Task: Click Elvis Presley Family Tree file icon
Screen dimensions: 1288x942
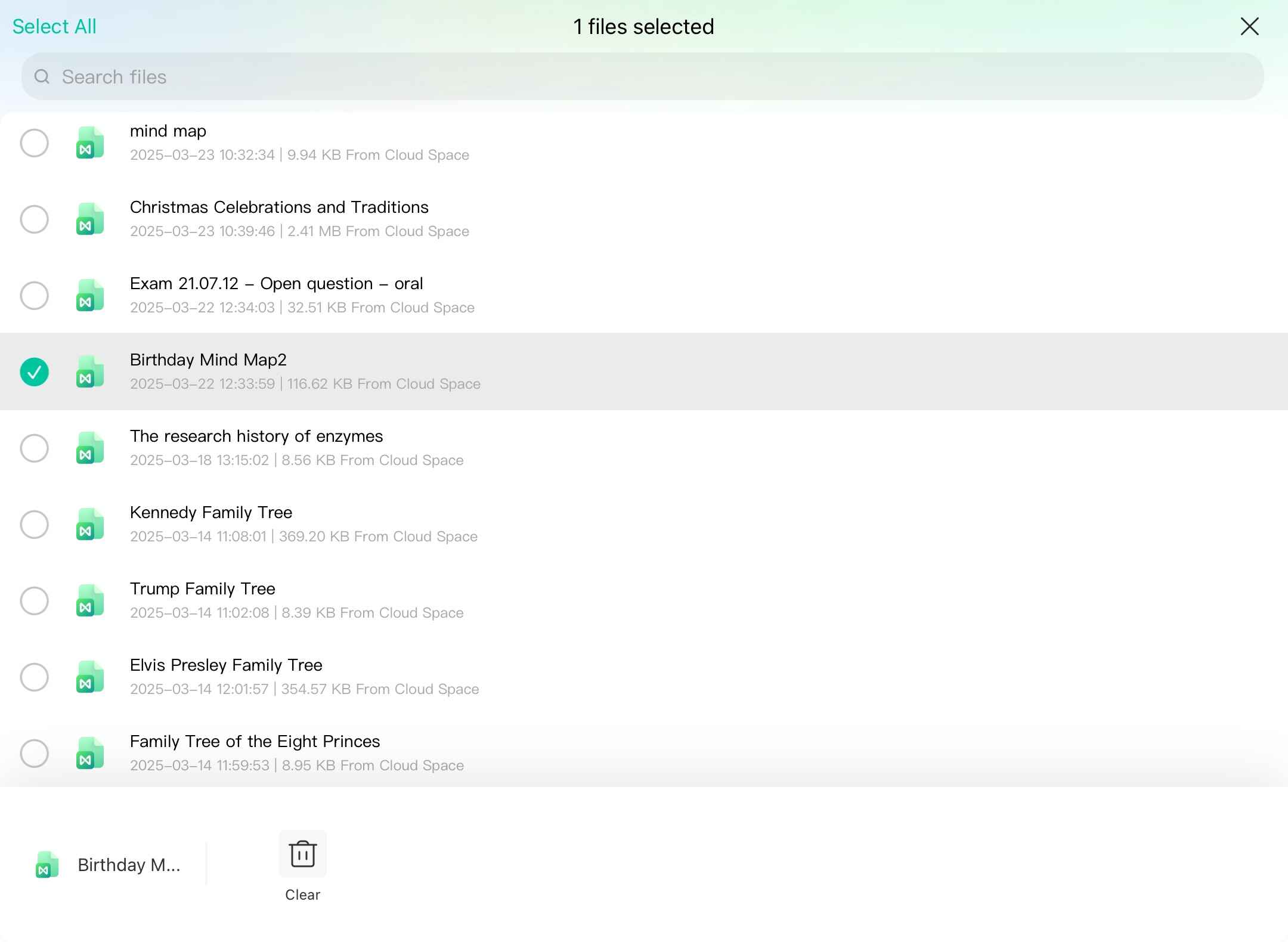Action: click(x=89, y=677)
